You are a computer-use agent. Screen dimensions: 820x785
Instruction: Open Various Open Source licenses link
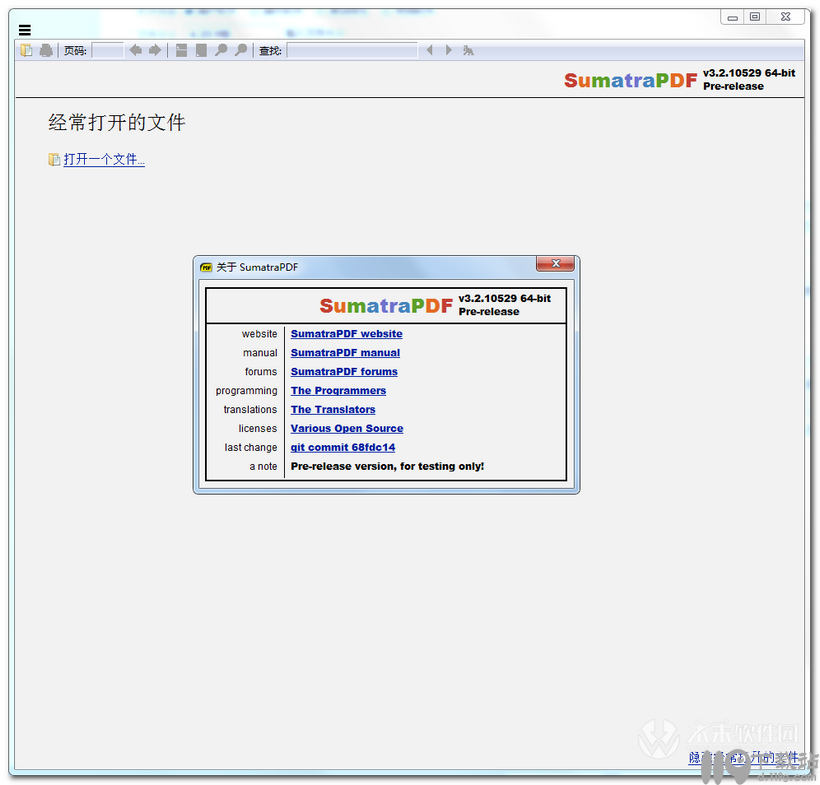(347, 428)
